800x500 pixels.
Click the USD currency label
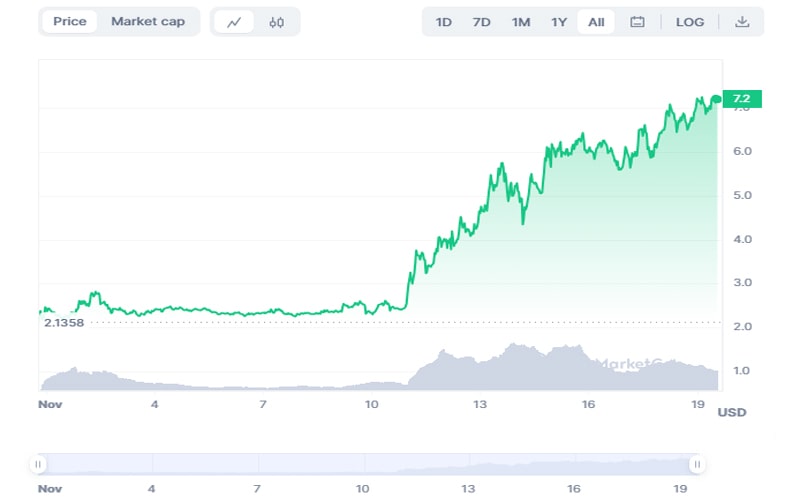731,412
